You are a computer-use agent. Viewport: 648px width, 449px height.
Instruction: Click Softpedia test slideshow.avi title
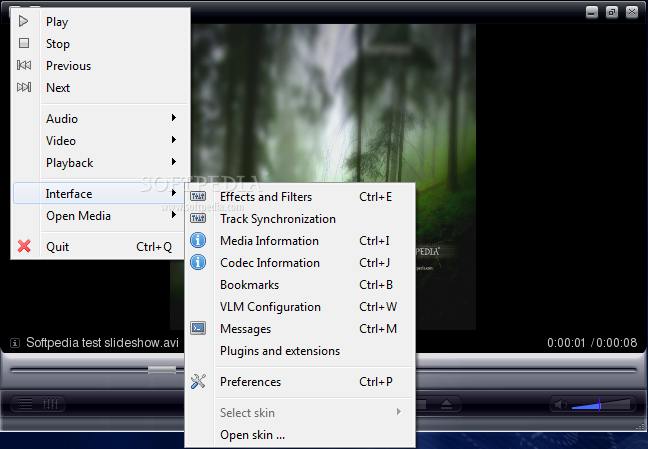point(102,343)
